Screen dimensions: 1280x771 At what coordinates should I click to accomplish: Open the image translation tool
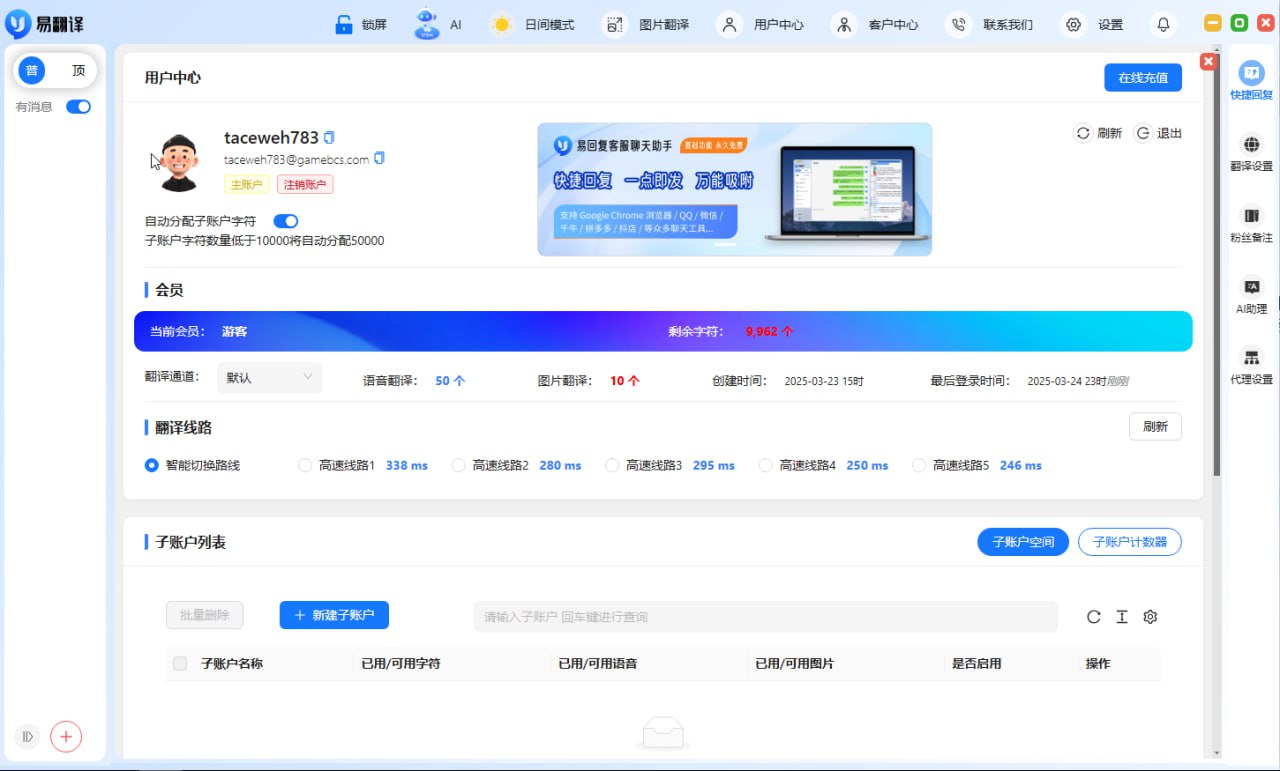click(x=615, y=25)
